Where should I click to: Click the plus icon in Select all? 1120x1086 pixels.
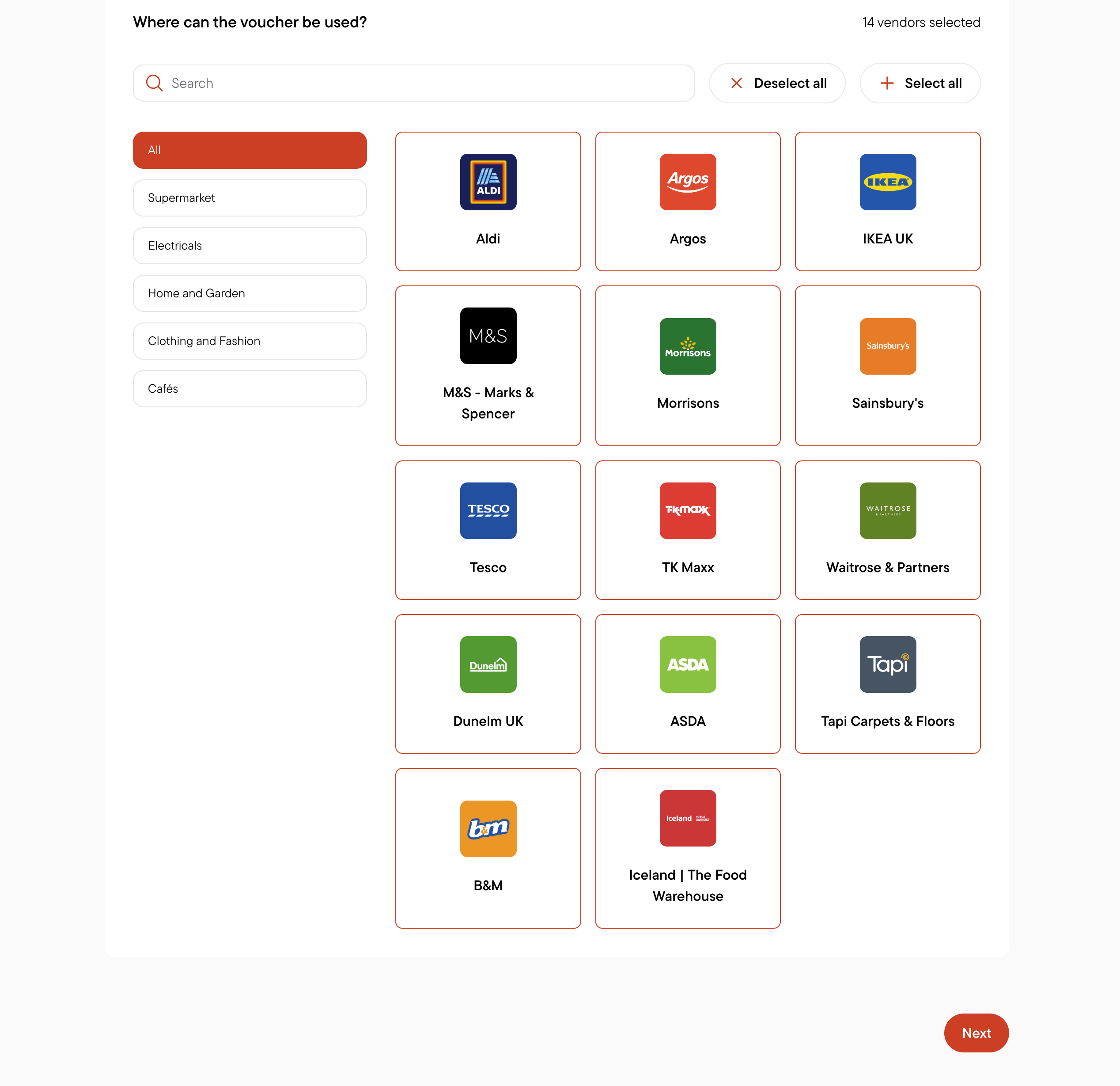tap(887, 83)
